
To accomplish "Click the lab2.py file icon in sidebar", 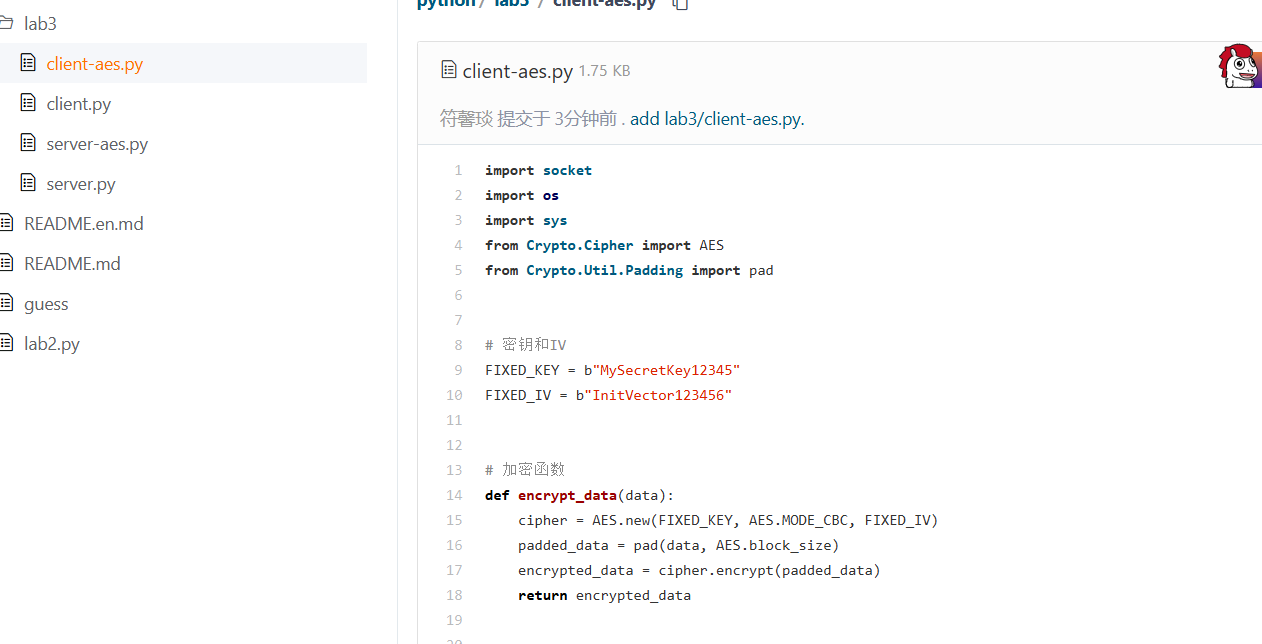I will (x=6, y=343).
